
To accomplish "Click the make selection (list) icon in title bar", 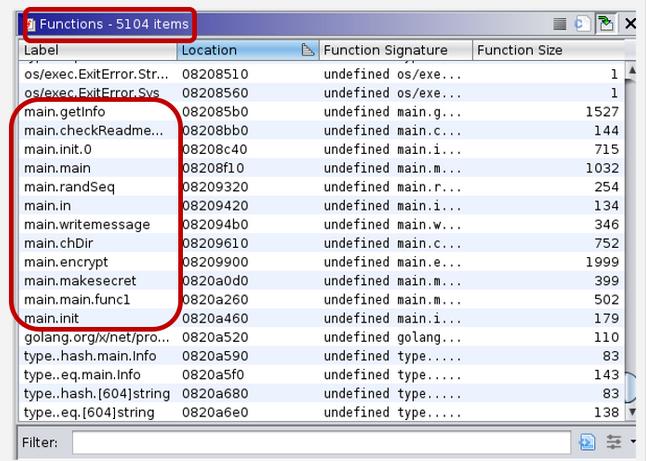I will tap(560, 23).
